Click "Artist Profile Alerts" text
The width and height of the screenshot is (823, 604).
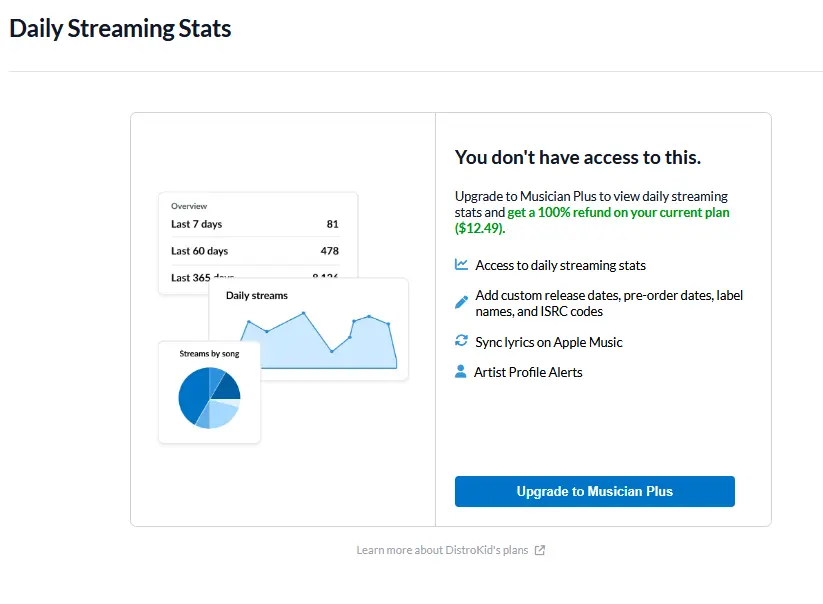[x=528, y=372]
